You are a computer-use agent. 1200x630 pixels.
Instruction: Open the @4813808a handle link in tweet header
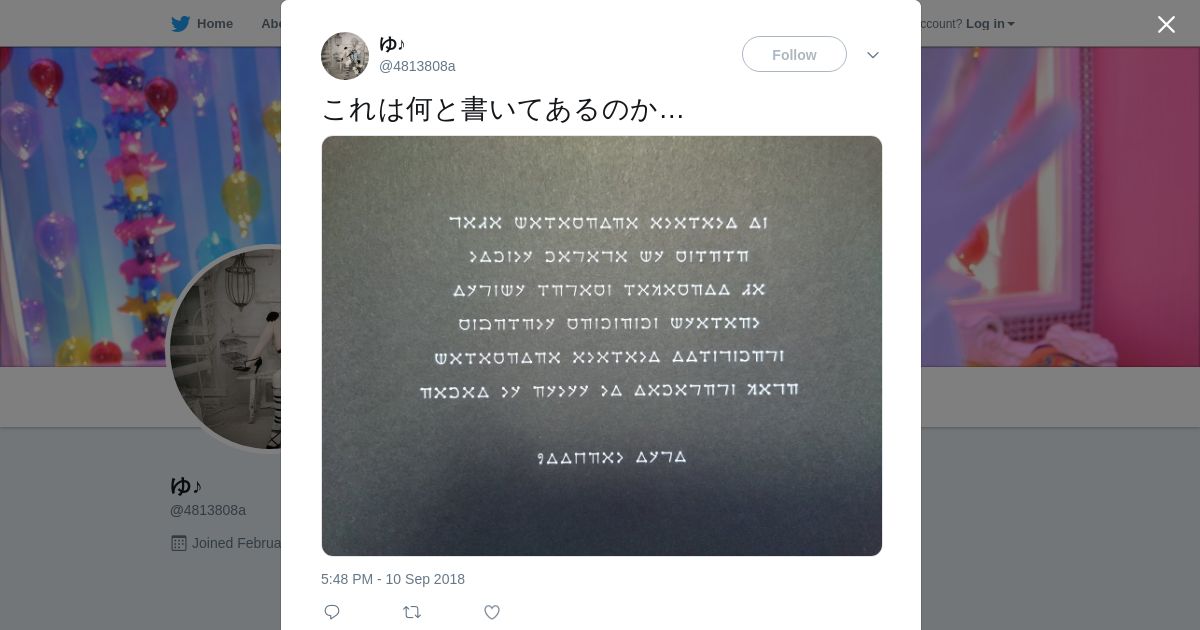[x=417, y=66]
